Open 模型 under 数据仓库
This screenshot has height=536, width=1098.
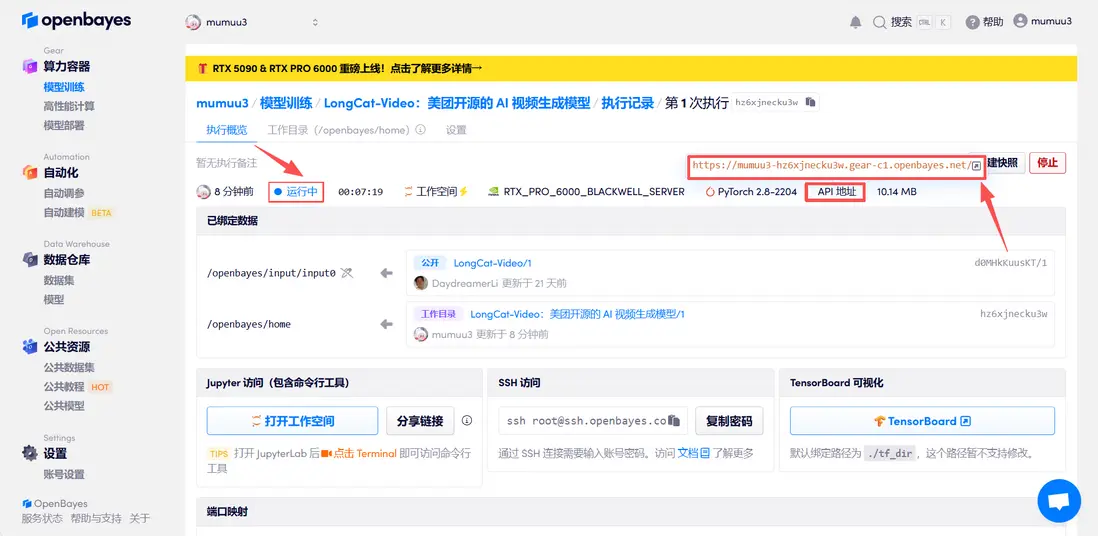point(54,299)
